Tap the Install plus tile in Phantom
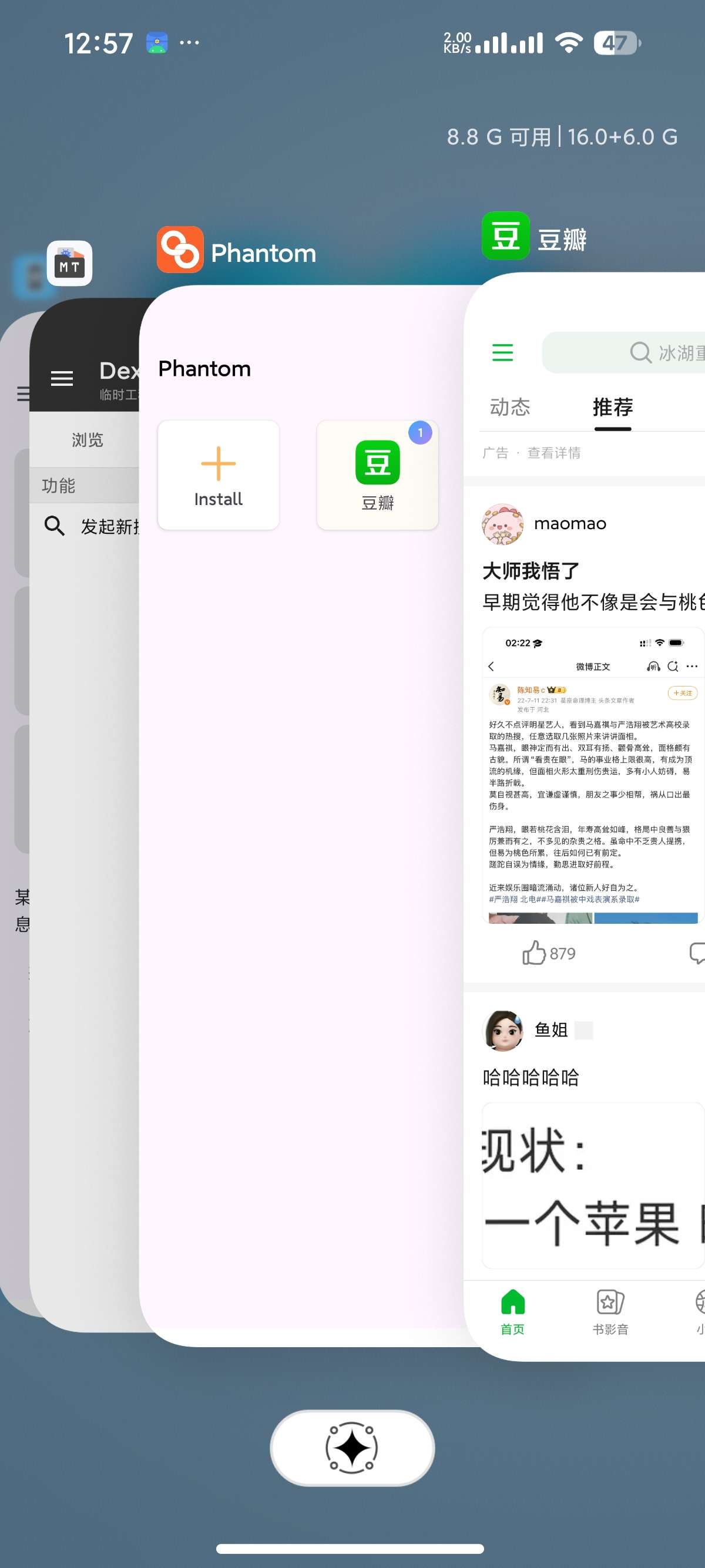Viewport: 705px width, 1568px height. coord(219,475)
